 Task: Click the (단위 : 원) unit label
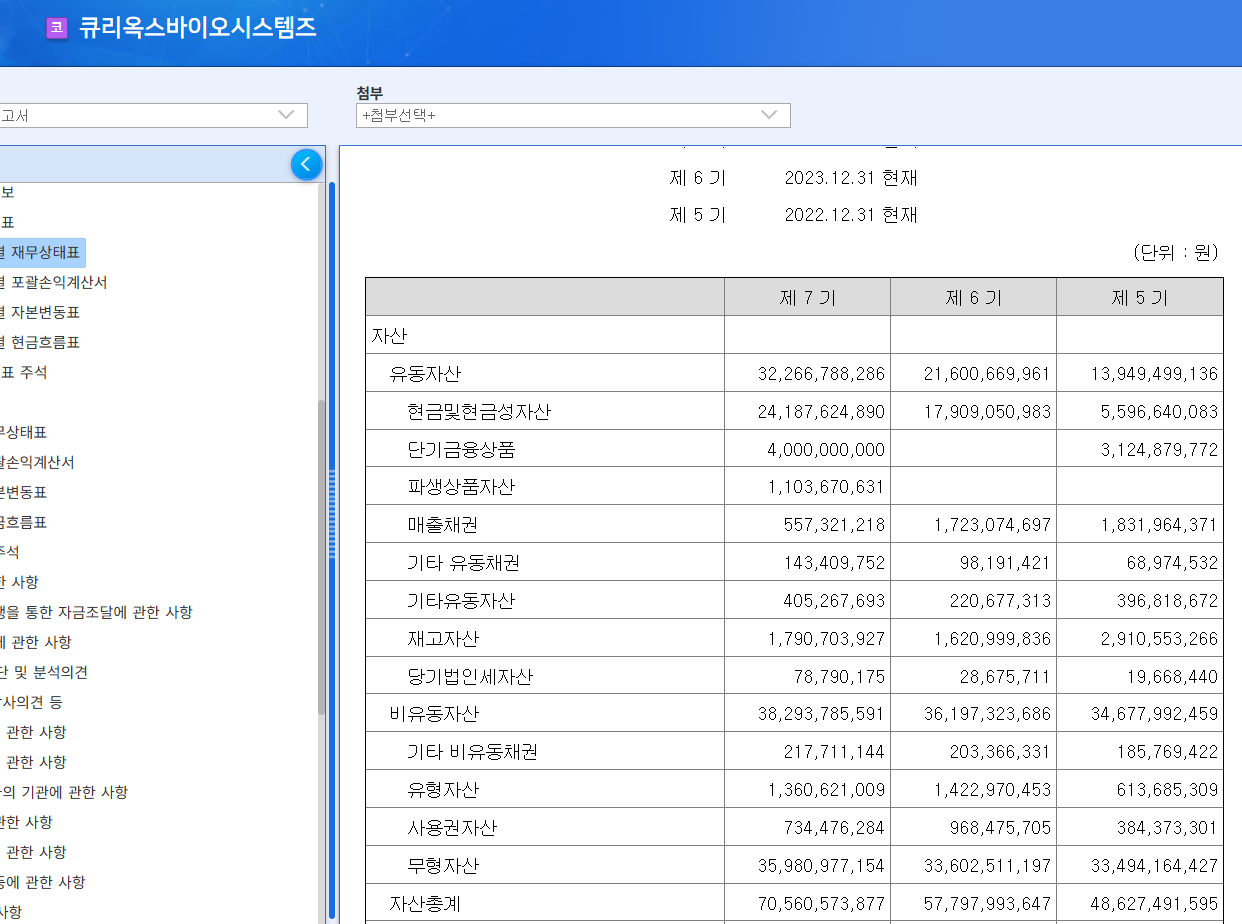tap(1175, 252)
